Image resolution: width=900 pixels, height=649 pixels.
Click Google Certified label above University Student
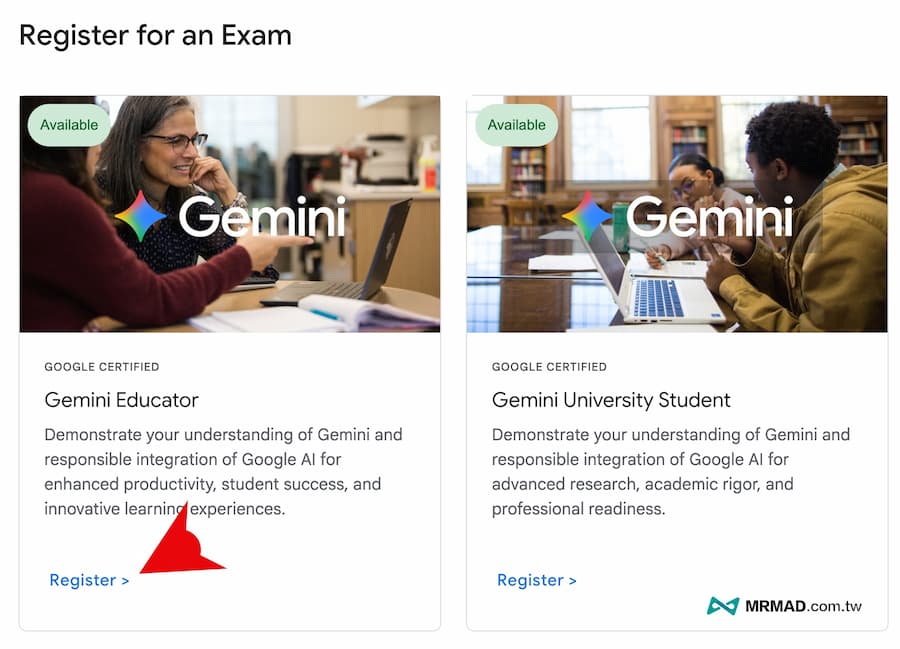[549, 367]
